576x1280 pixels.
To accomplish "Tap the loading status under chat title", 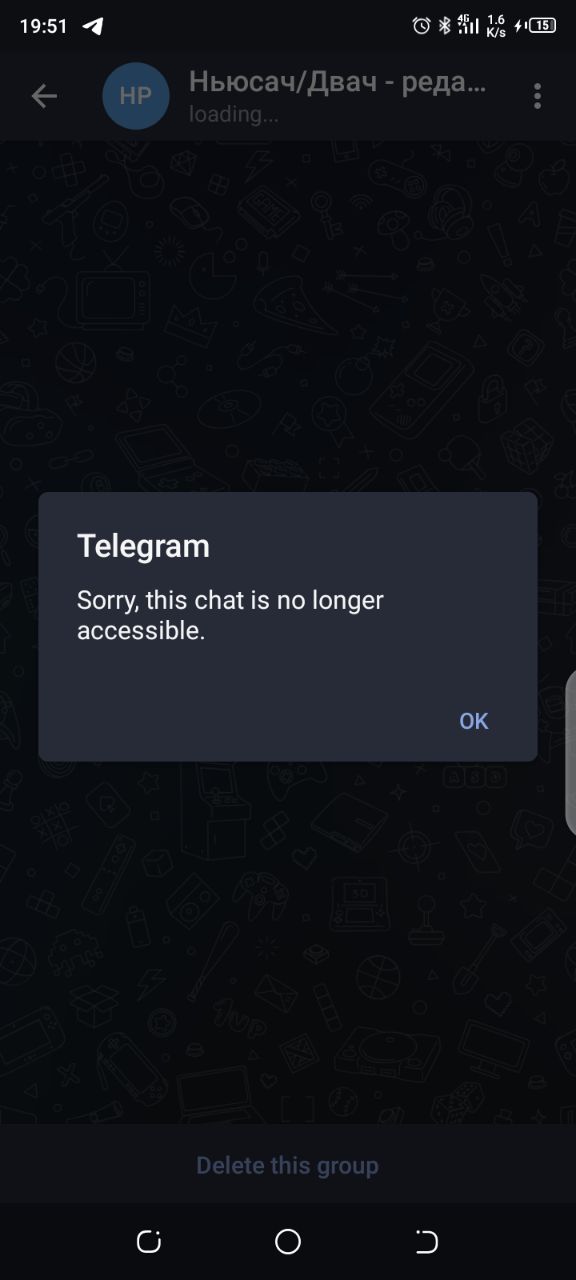I will (234, 114).
